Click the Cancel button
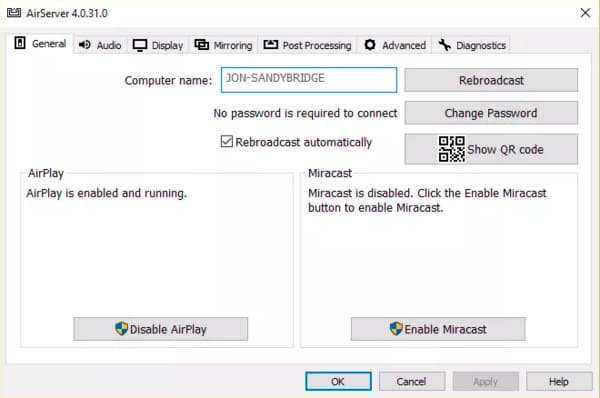Image resolution: width=600 pixels, height=398 pixels. (412, 381)
